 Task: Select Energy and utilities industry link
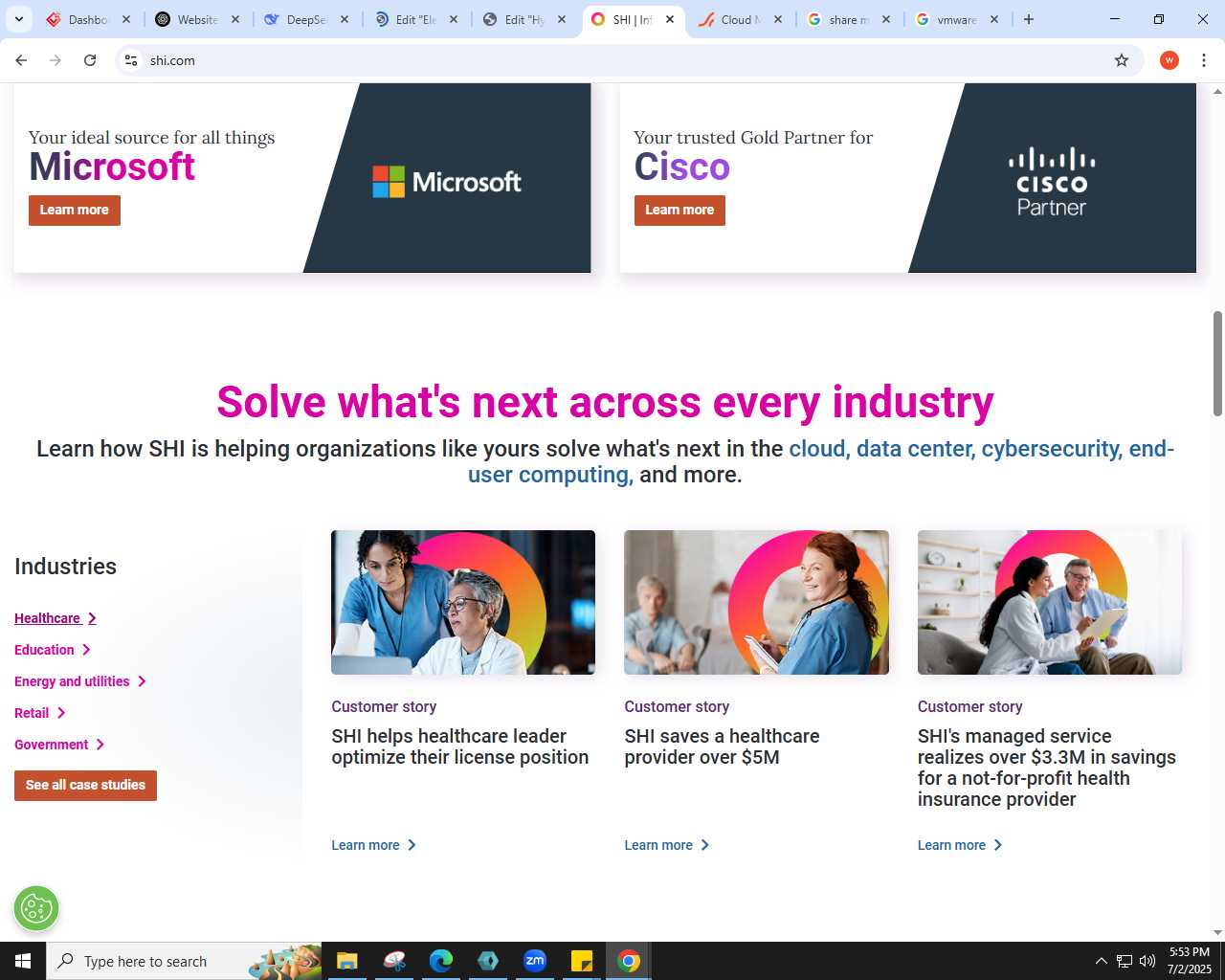click(80, 681)
